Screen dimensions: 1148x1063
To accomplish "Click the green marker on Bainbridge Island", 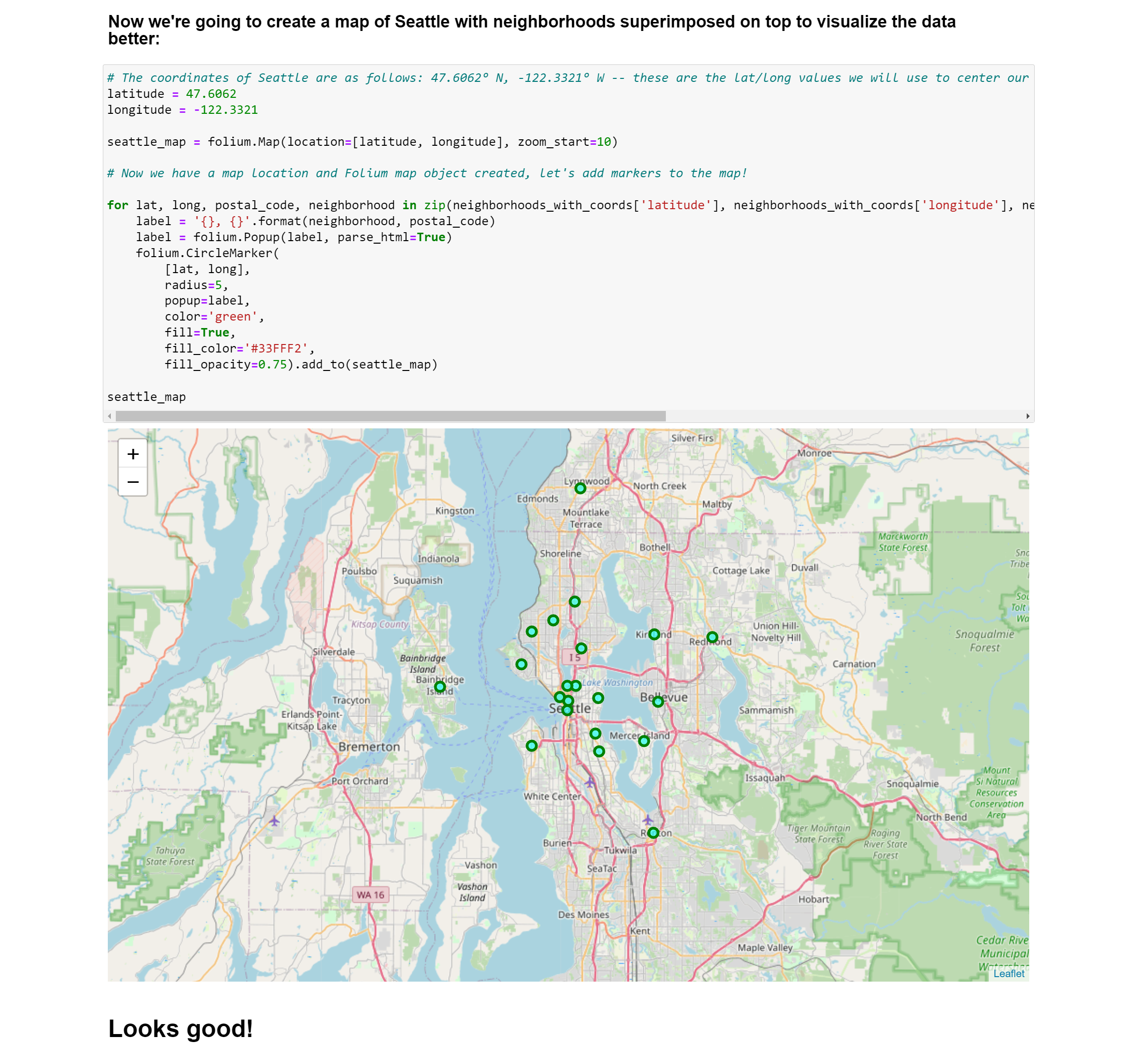I will tap(440, 686).
